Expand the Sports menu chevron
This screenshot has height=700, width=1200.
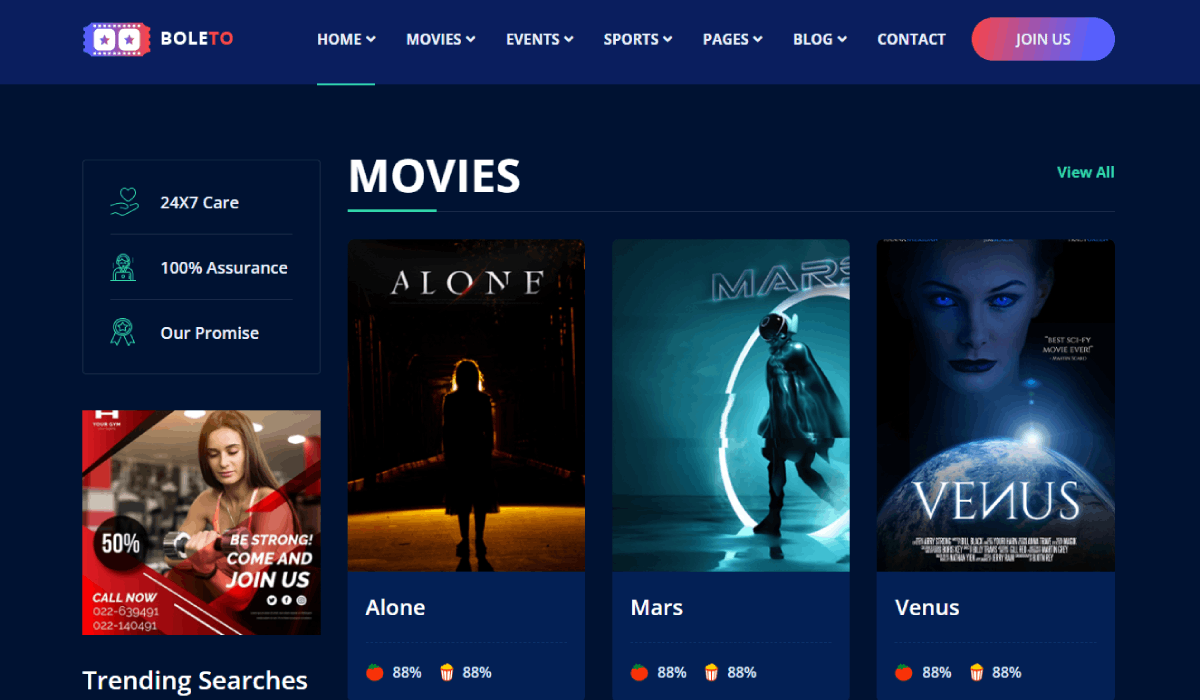pyautogui.click(x=668, y=40)
